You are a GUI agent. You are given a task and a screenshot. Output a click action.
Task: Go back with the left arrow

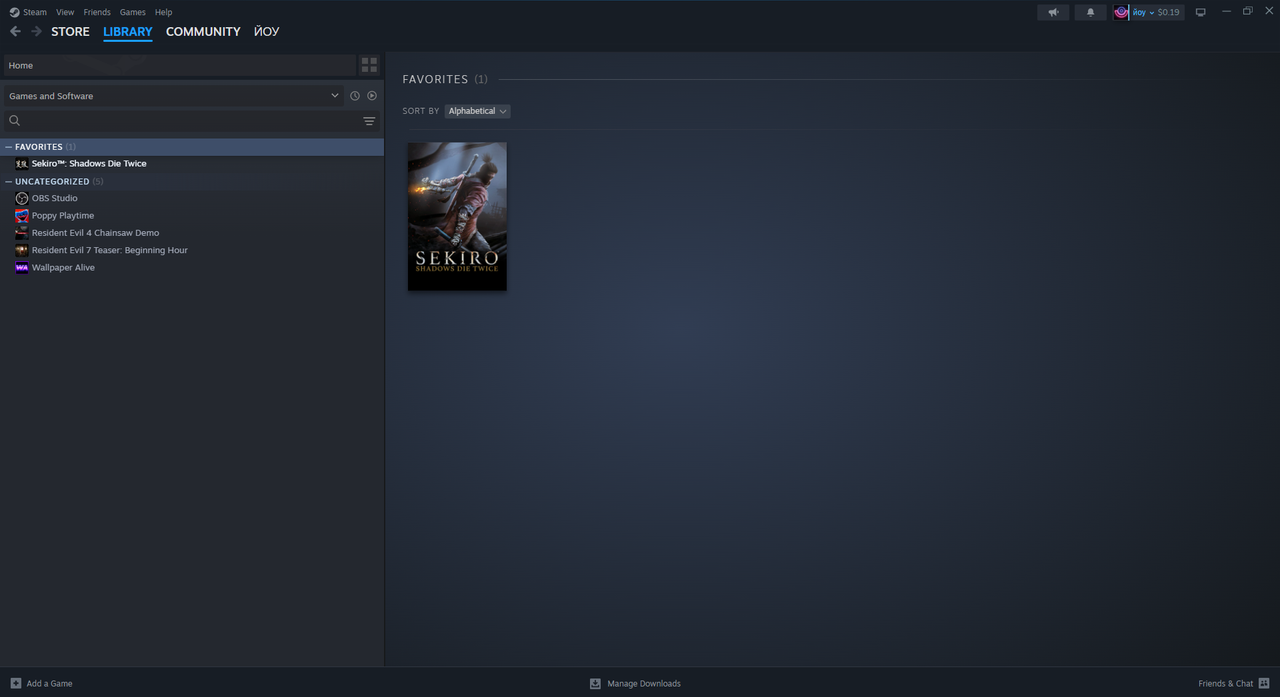15,31
